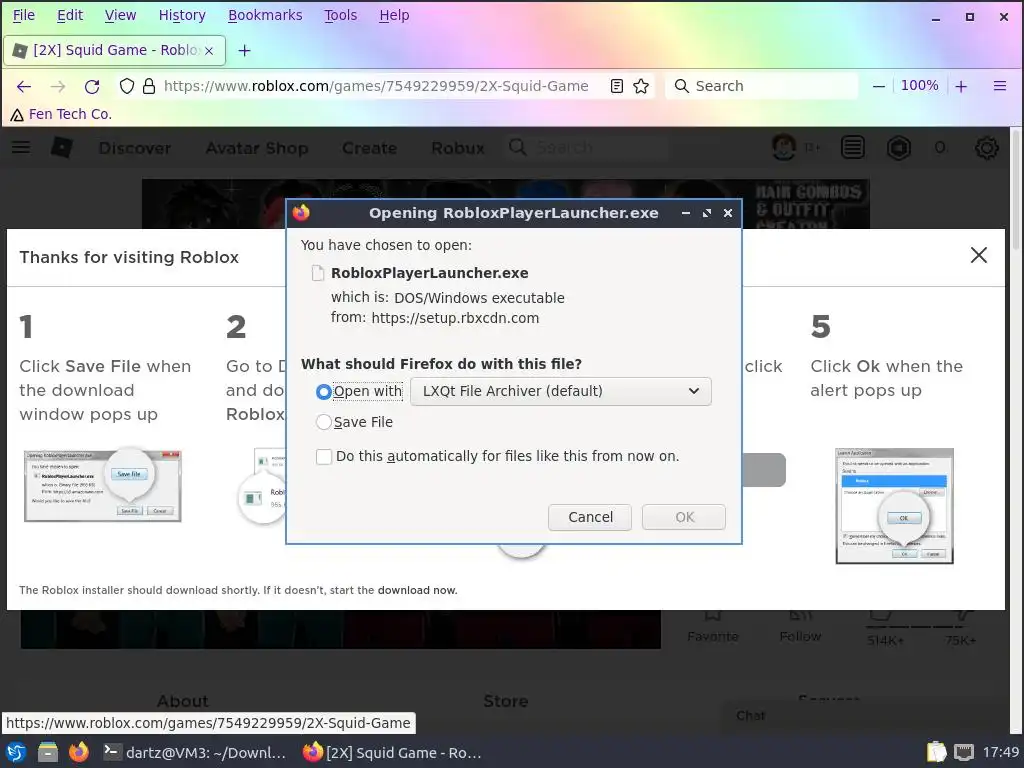1024x768 pixels.
Task: Open the File menu
Action: point(24,15)
